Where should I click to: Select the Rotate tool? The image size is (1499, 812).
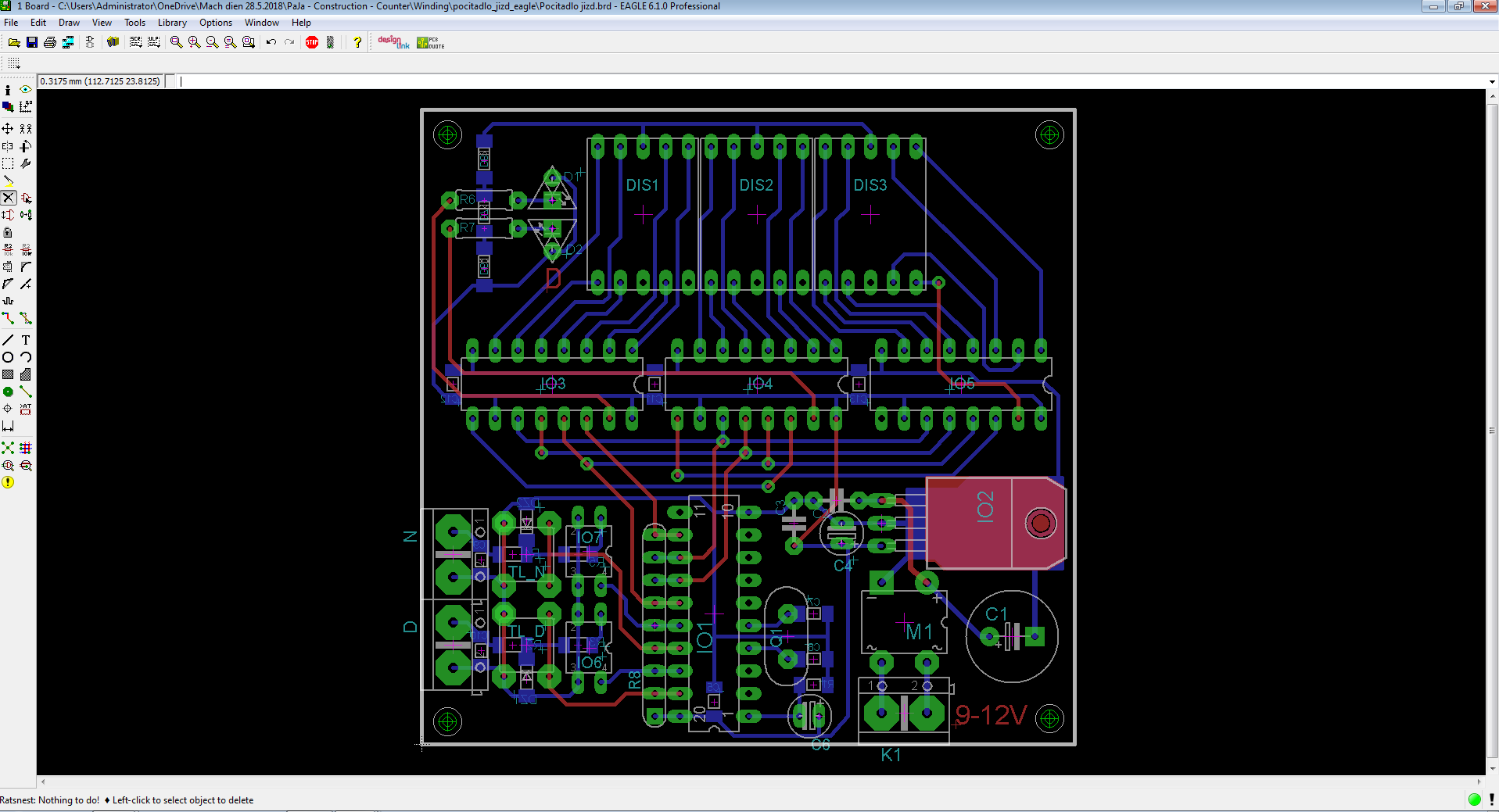[26, 146]
